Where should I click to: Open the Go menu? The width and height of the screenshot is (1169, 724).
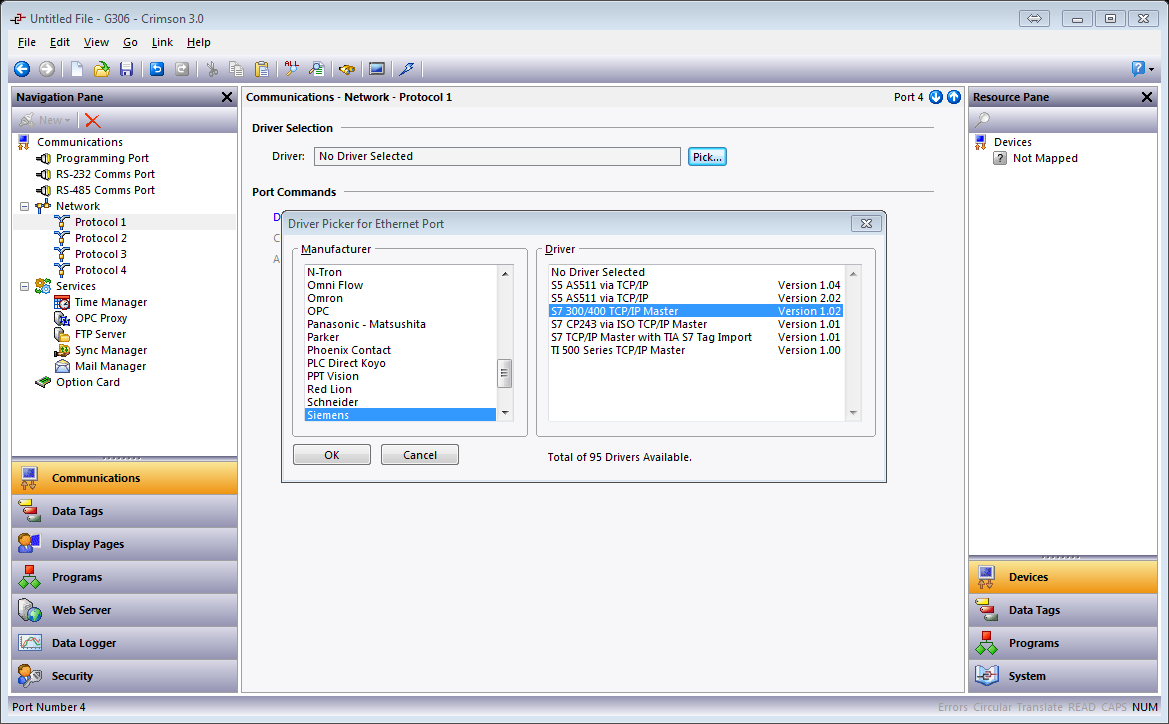click(130, 43)
